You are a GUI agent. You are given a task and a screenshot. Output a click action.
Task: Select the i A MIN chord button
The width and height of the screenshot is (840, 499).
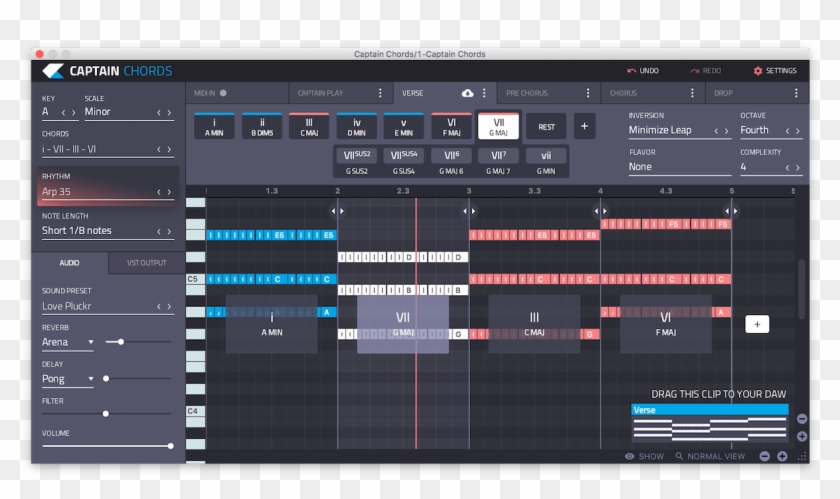pos(214,126)
